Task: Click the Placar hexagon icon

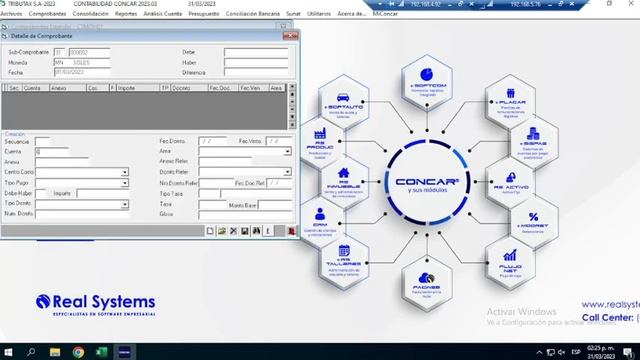Action: (x=510, y=102)
